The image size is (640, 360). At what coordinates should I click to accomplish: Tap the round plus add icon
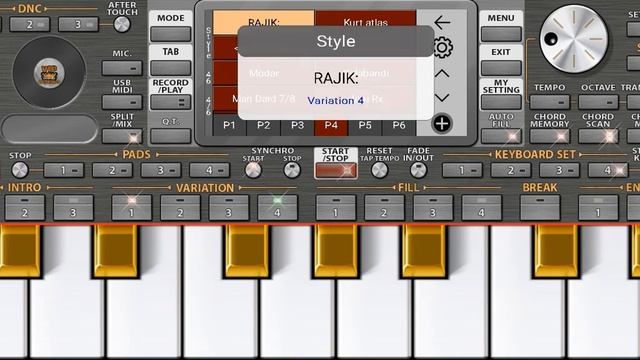442,124
